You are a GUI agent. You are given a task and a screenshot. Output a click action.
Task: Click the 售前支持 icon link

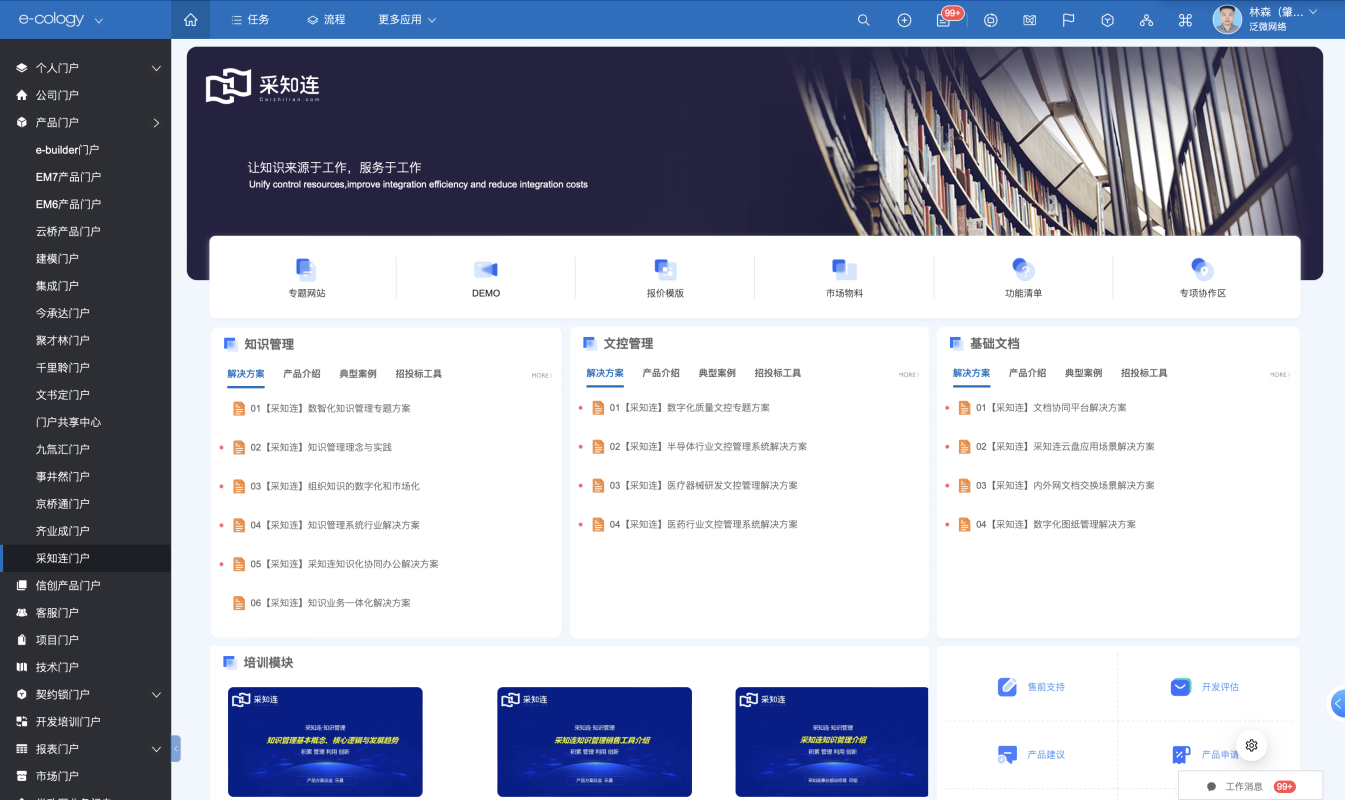point(1008,687)
